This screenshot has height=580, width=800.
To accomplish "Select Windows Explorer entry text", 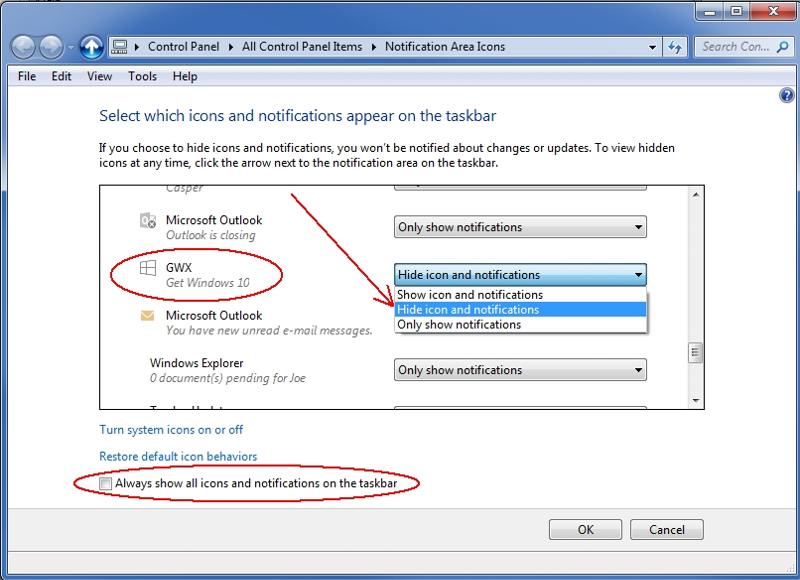I will click(x=196, y=363).
